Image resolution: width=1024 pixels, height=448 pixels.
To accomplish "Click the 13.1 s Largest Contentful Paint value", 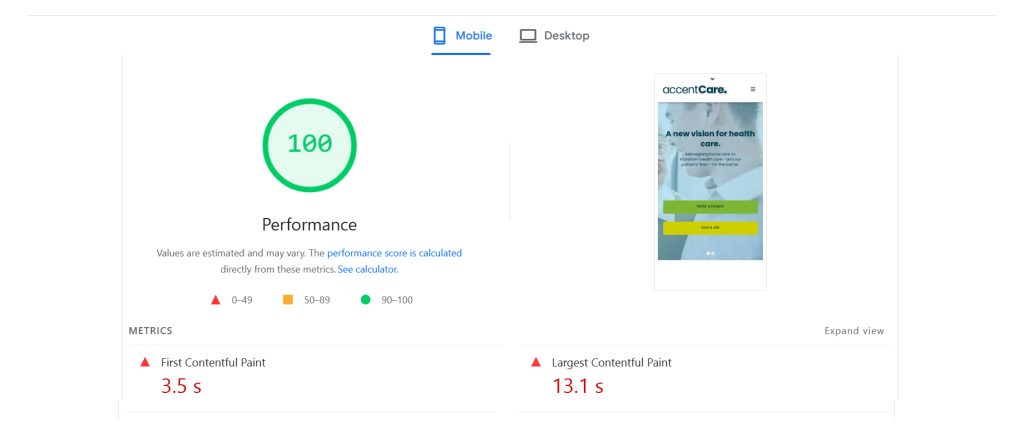I will click(x=577, y=386).
